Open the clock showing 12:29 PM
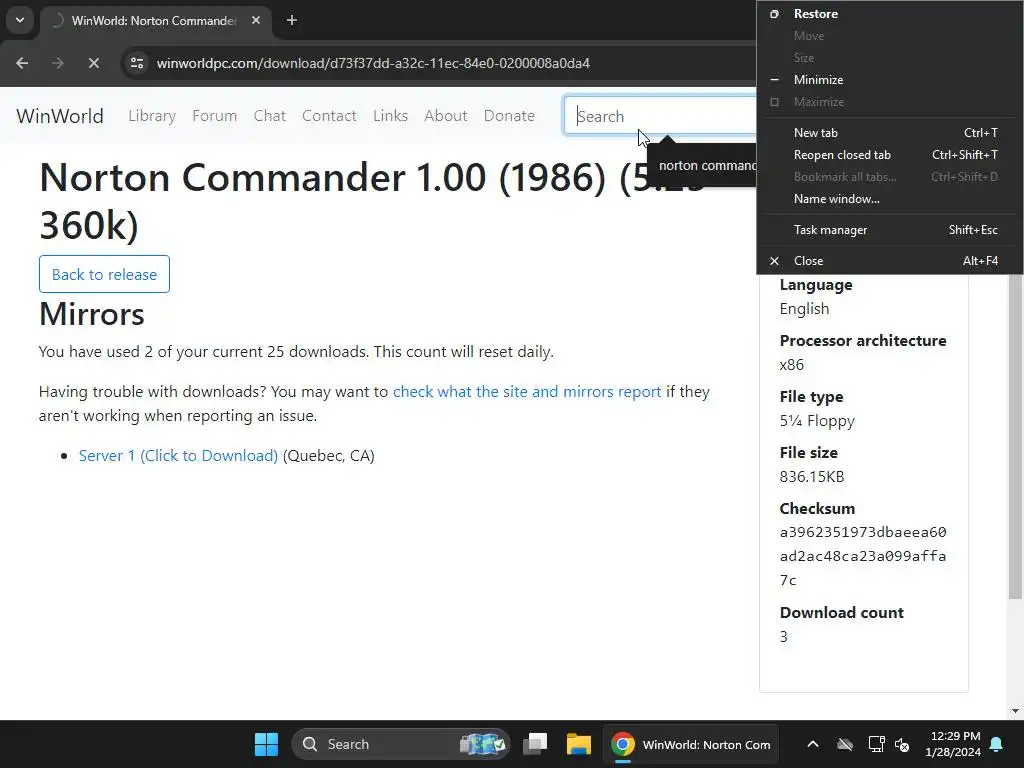Viewport: 1024px width, 768px height. coord(953,744)
